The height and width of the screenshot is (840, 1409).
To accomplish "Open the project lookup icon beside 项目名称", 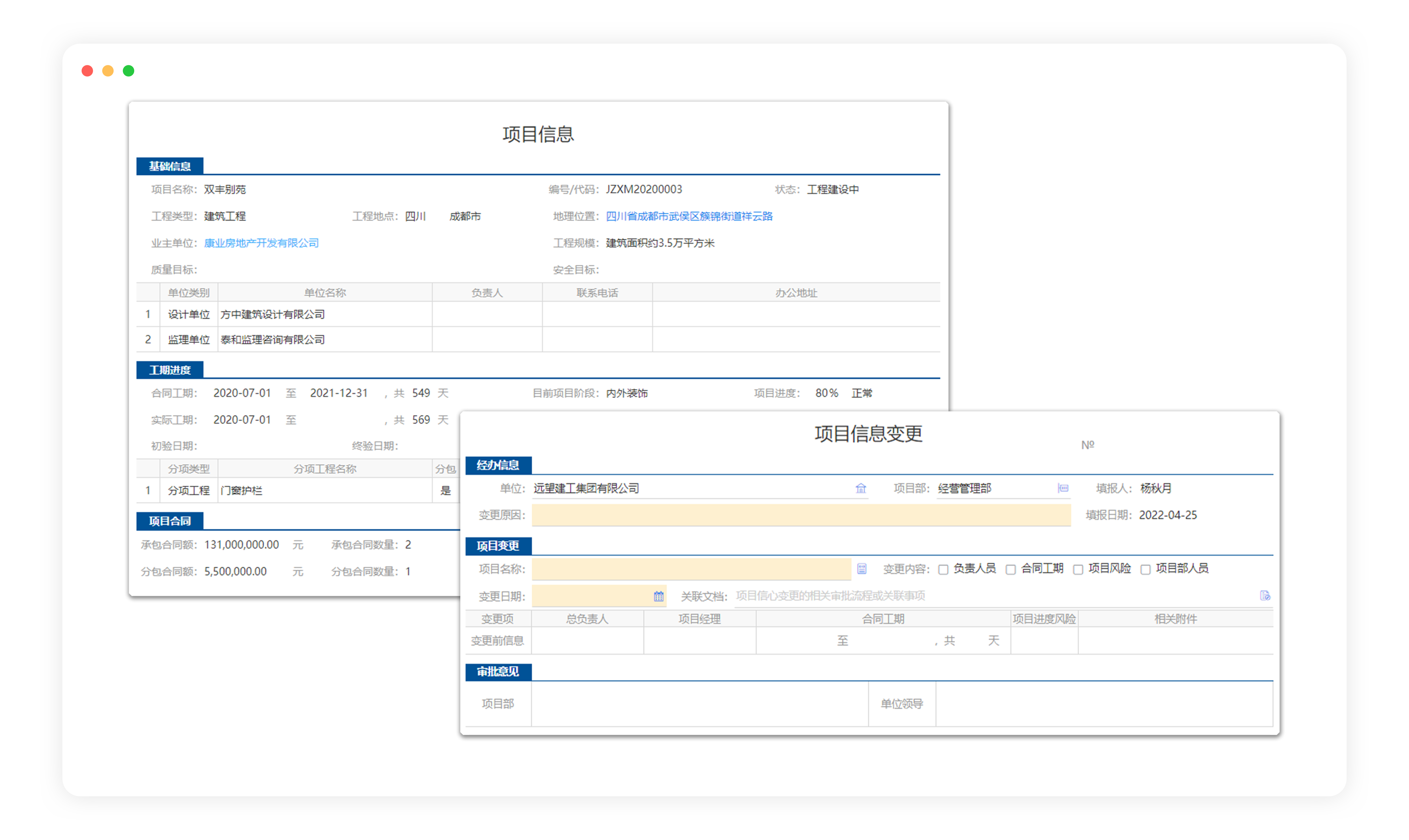I will point(861,569).
